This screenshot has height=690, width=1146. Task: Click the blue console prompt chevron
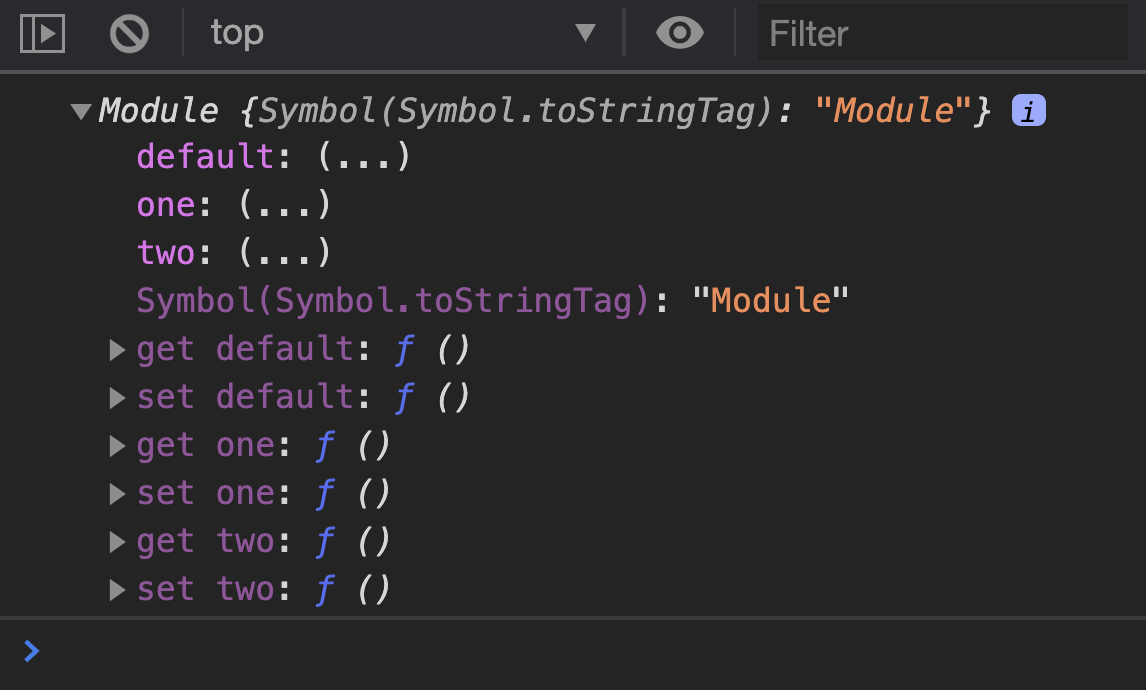point(31,650)
